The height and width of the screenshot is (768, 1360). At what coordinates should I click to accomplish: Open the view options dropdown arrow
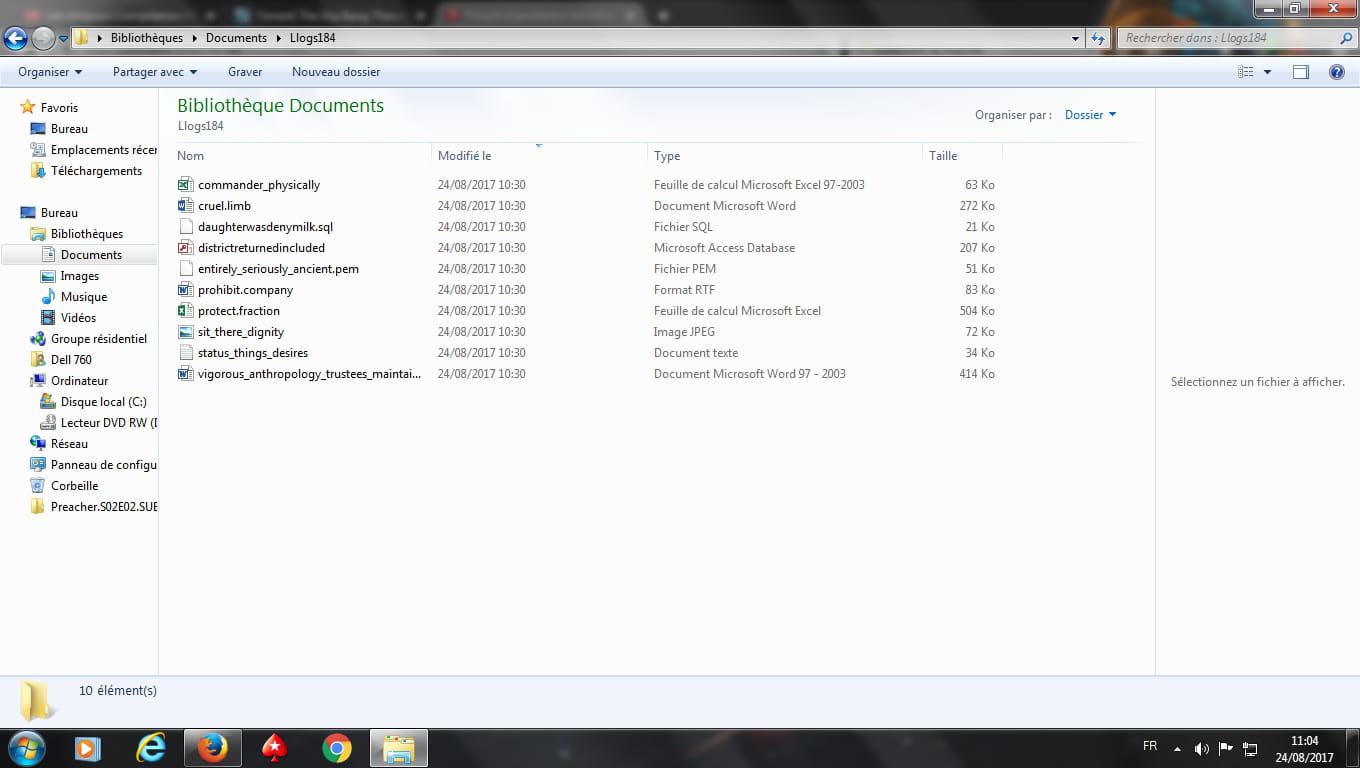tap(1267, 72)
